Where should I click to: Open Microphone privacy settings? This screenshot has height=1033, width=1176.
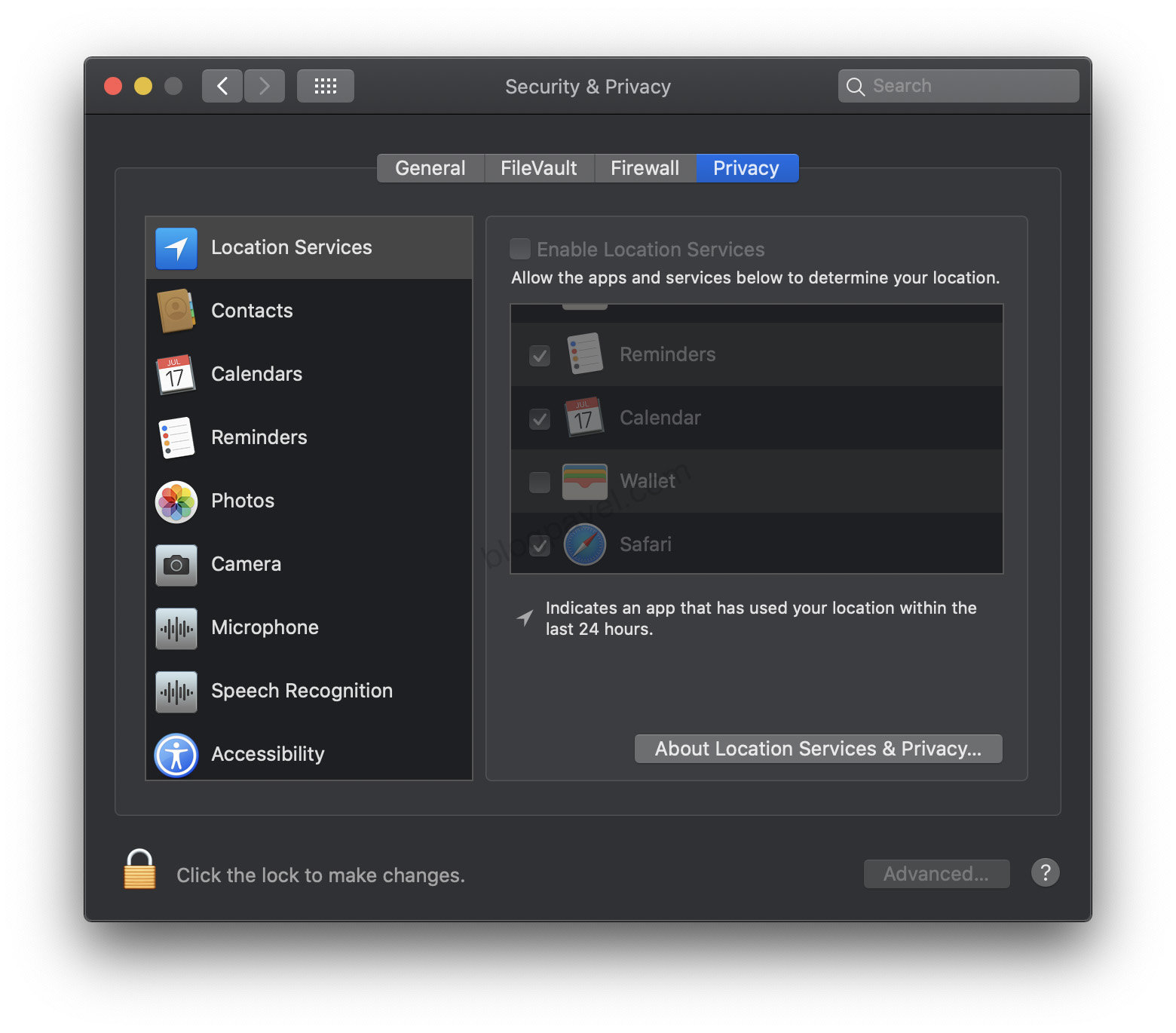(175, 627)
